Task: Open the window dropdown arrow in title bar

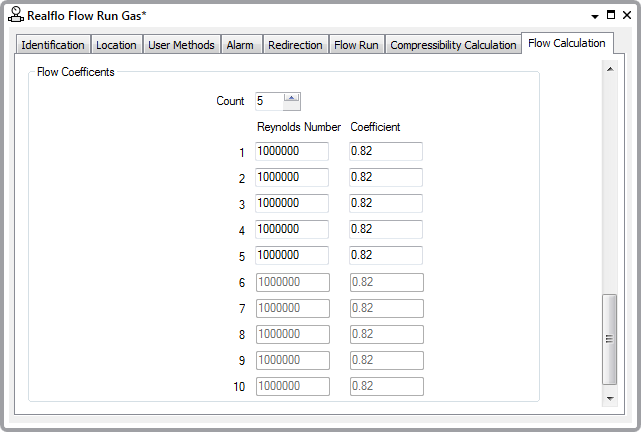Action: pos(595,15)
